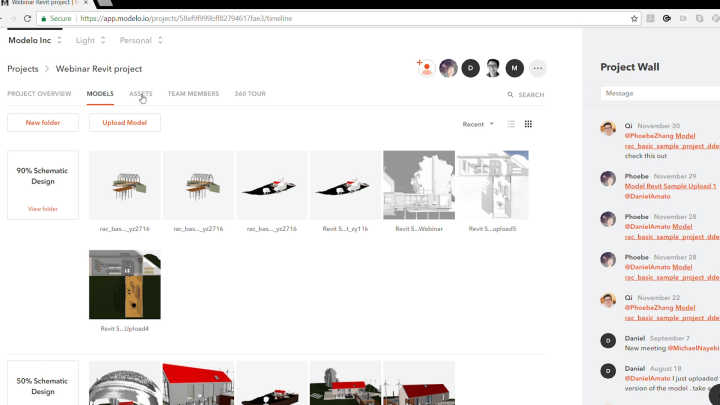Image resolution: width=720 pixels, height=405 pixels.
Task: Select the Models tab
Action: [x=100, y=94]
